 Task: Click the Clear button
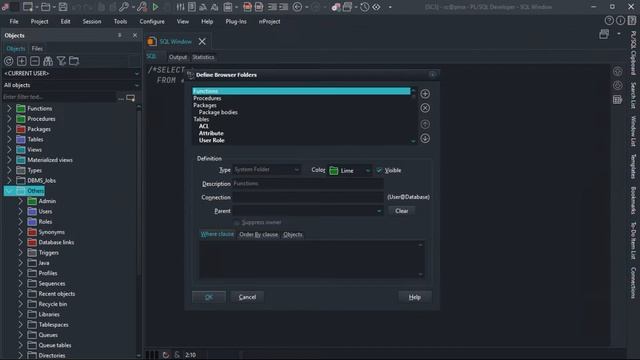402,211
